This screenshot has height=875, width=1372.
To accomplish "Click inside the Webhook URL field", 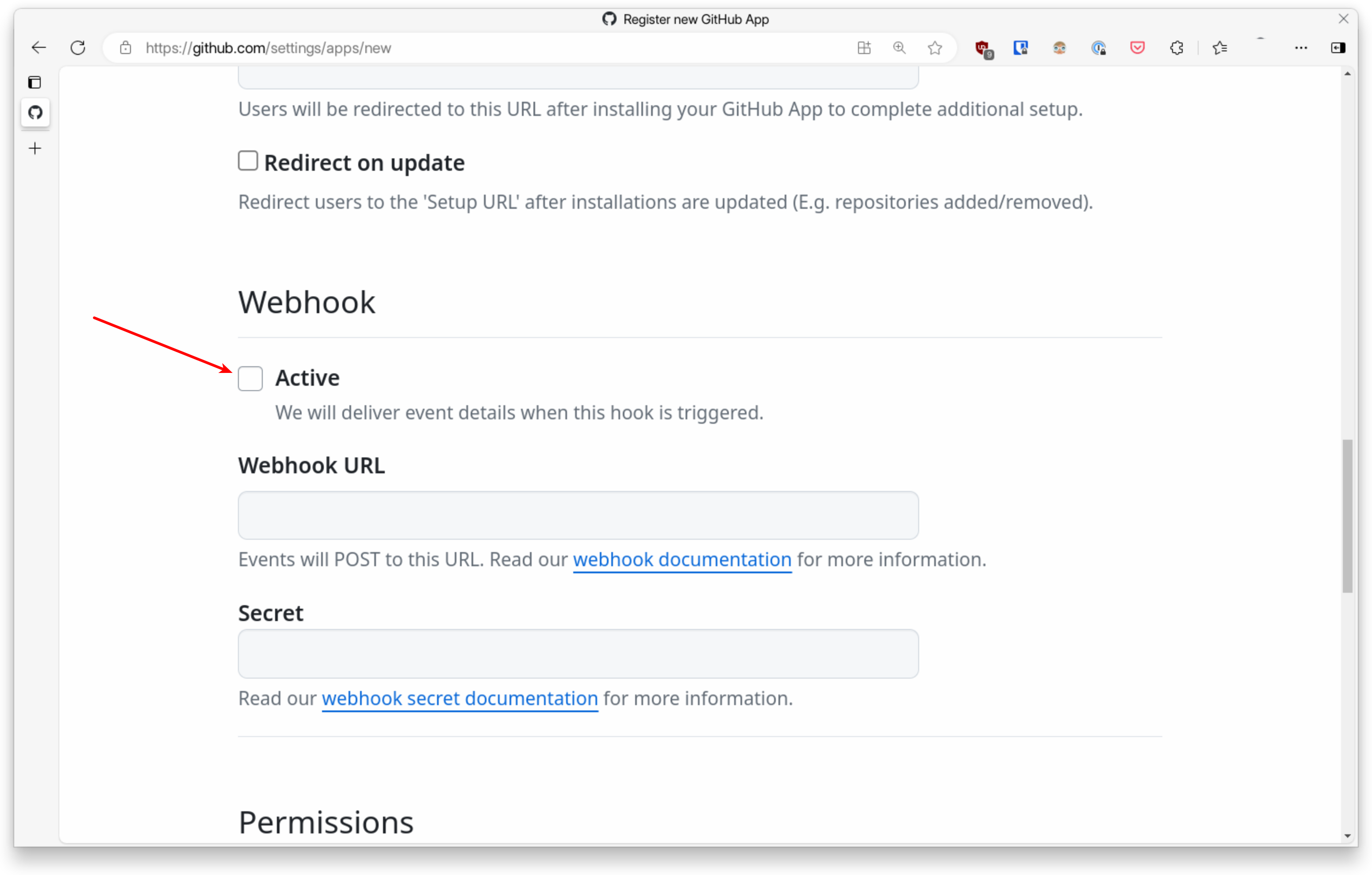I will click(x=578, y=515).
